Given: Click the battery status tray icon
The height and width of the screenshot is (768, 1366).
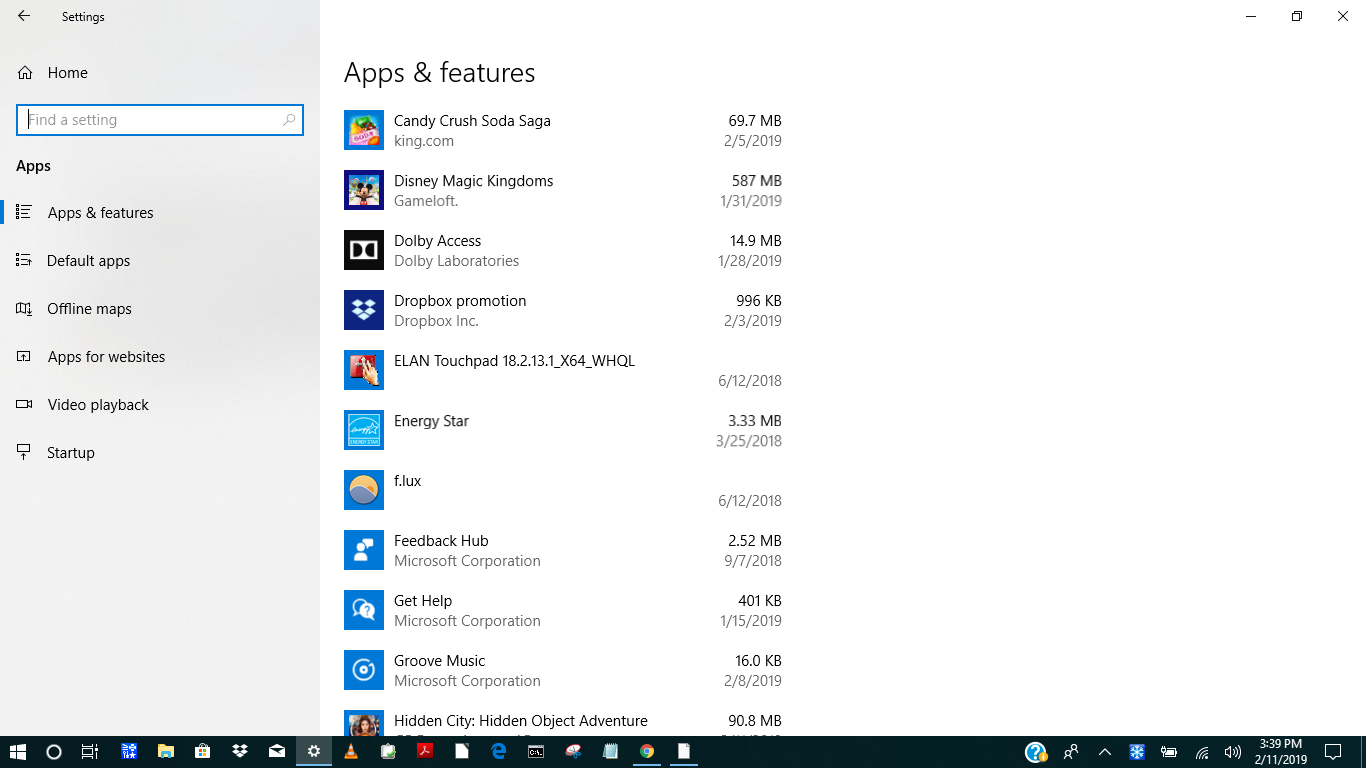Looking at the screenshot, I should click(1168, 752).
